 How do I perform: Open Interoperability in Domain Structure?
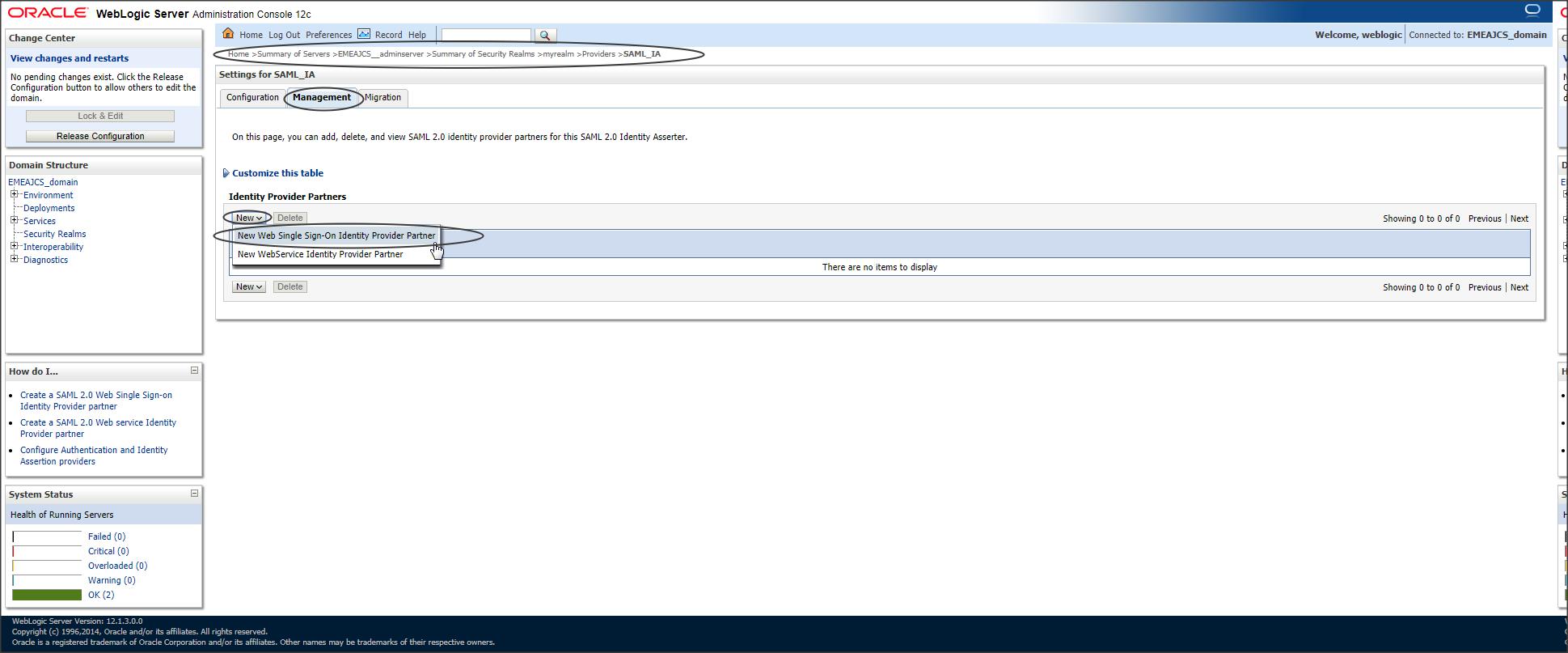[x=53, y=247]
